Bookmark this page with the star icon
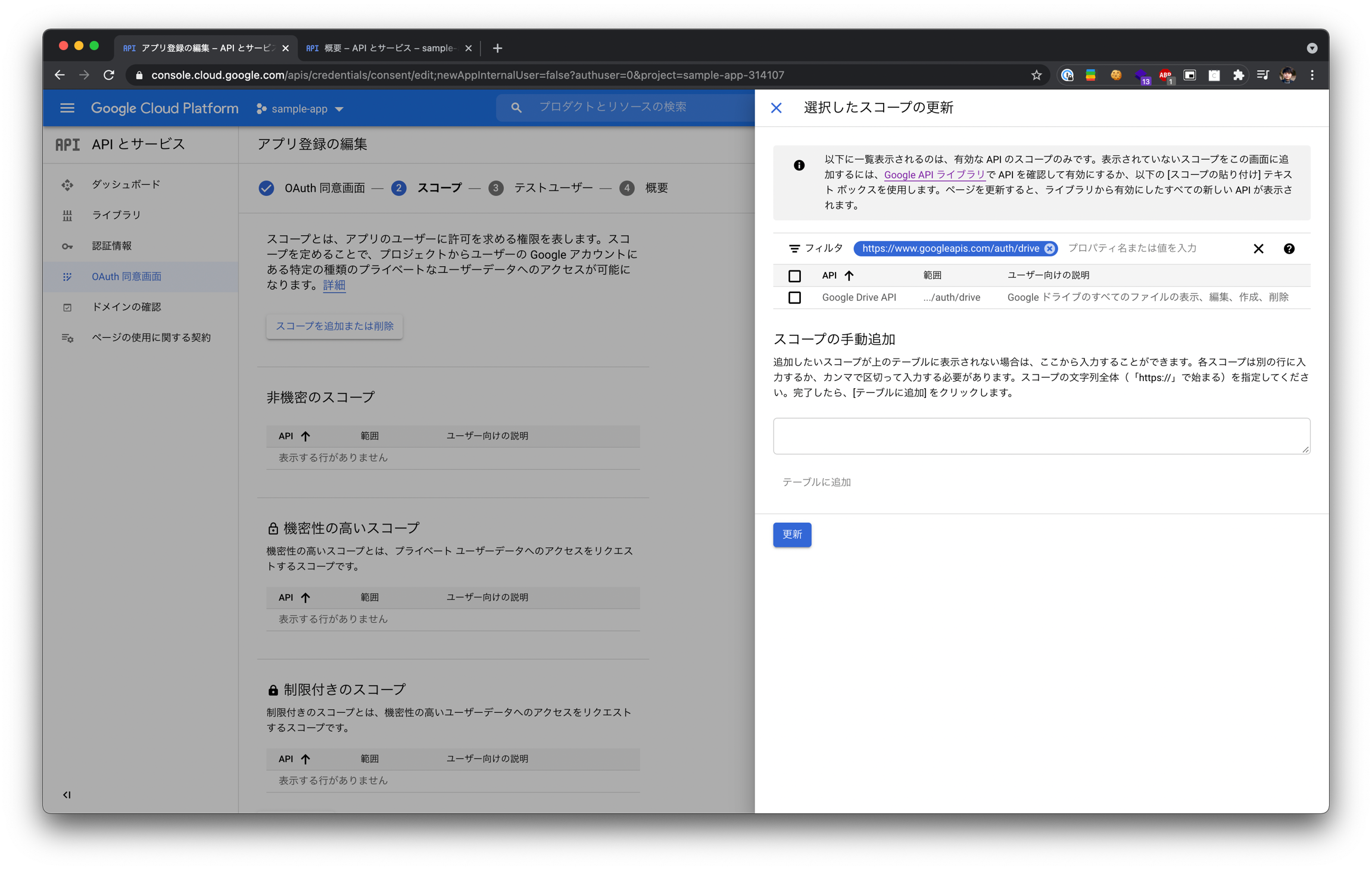This screenshot has width=1372, height=870. 1036,75
